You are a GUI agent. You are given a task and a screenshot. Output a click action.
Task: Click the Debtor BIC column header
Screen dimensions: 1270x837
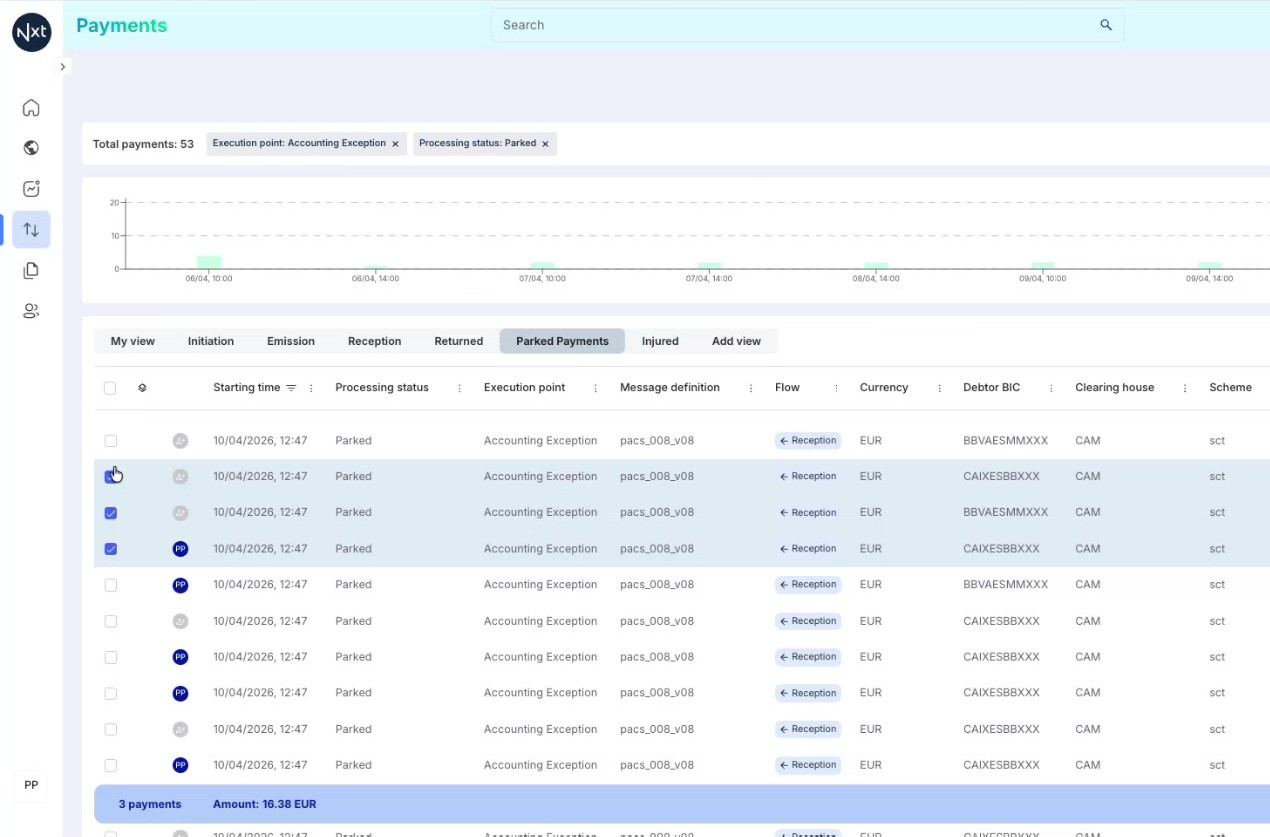tap(992, 388)
